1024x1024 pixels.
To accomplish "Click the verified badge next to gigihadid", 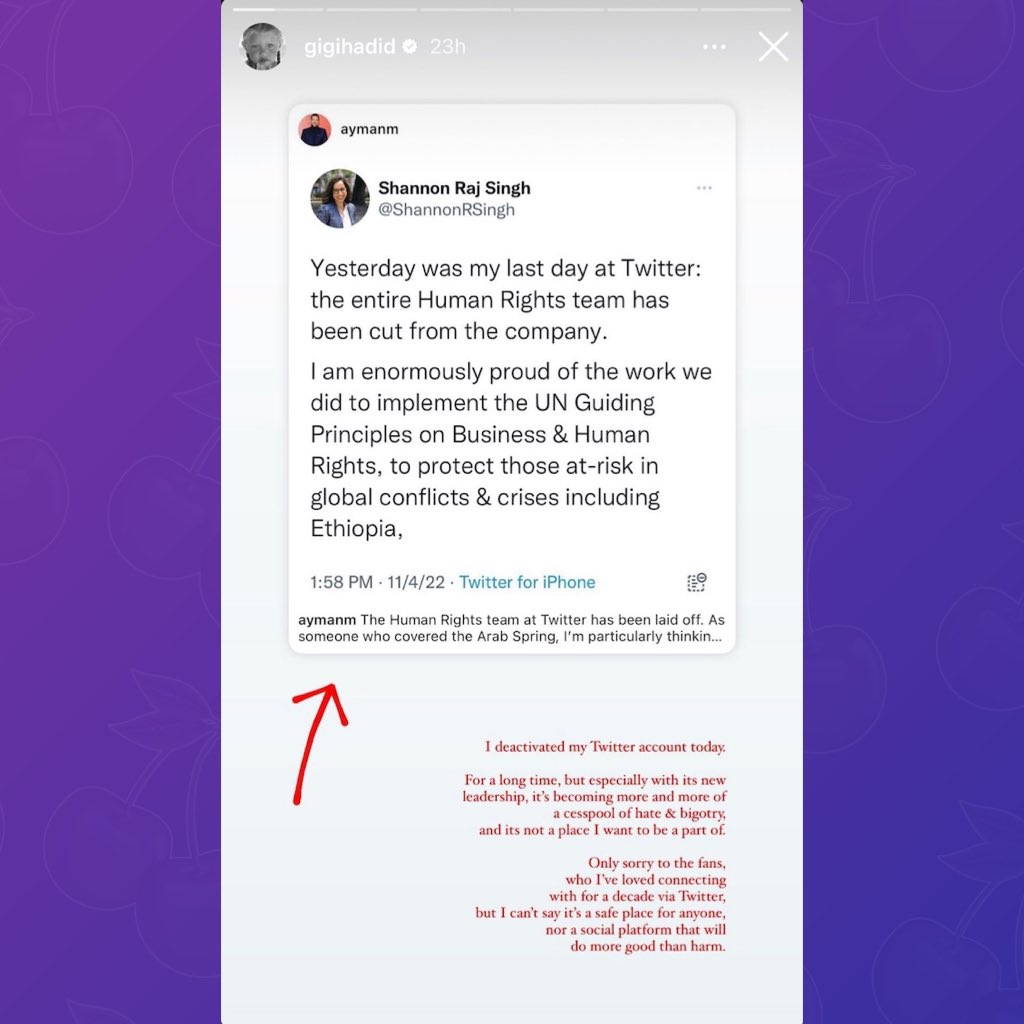I will [409, 46].
